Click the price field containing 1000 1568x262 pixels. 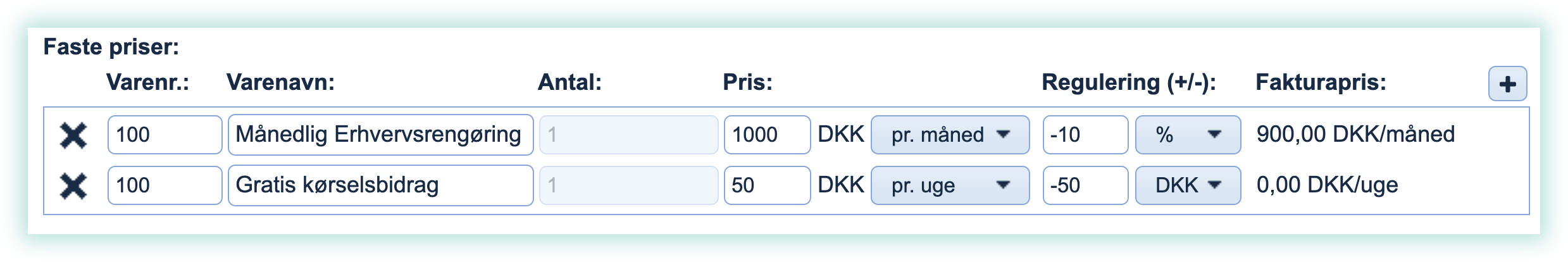pyautogui.click(x=767, y=135)
